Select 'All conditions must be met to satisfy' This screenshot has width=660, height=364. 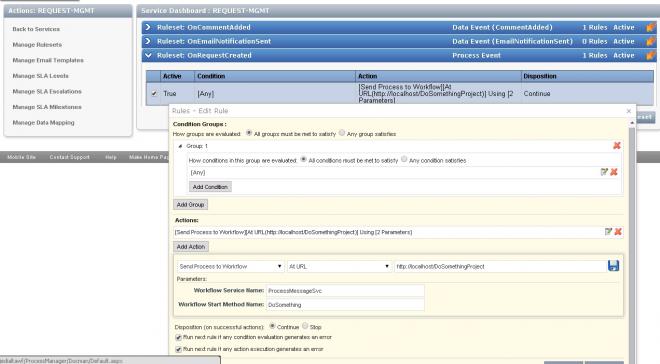303,159
